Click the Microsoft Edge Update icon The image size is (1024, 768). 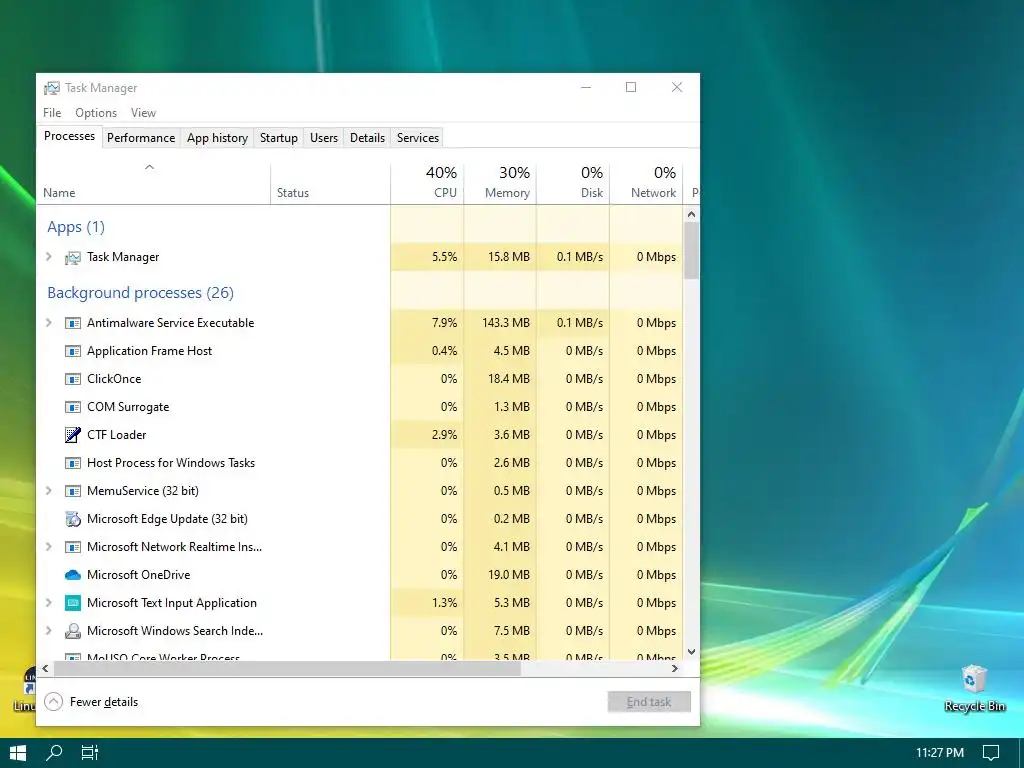point(72,519)
